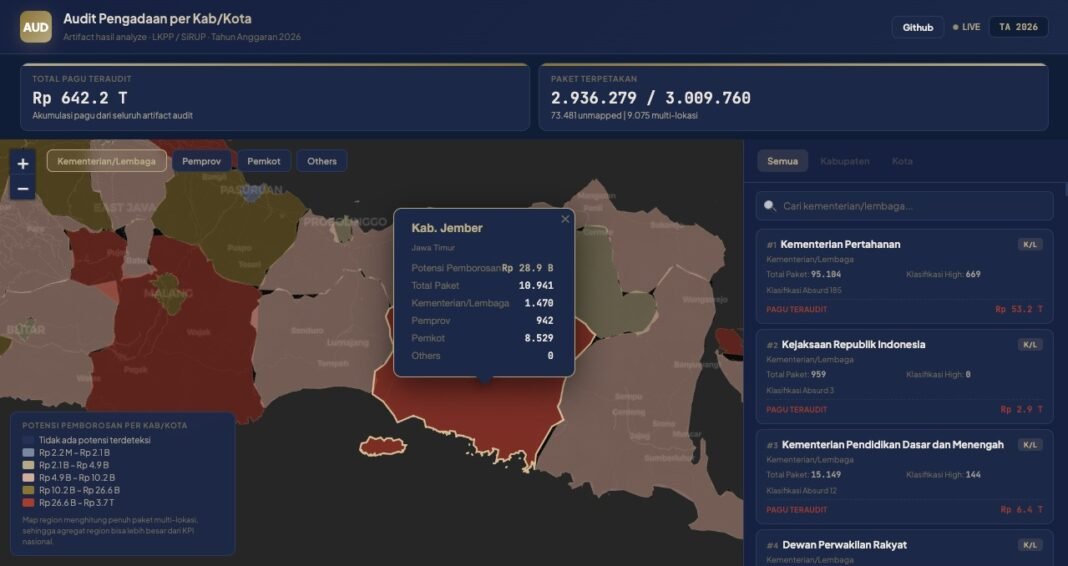Open the Kementerian Pertahanan card
Image resolution: width=1068 pixels, height=566 pixels.
[x=904, y=276]
